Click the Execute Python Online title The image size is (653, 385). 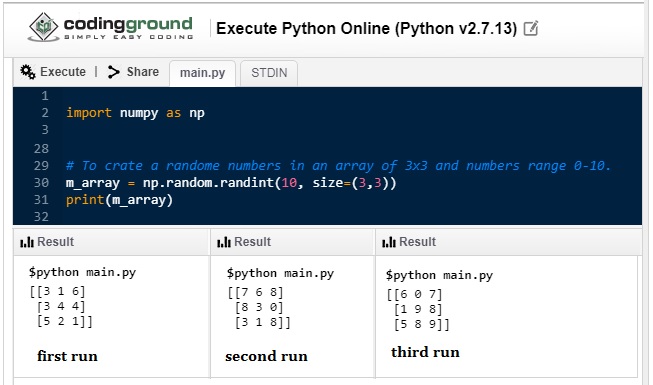(366, 28)
